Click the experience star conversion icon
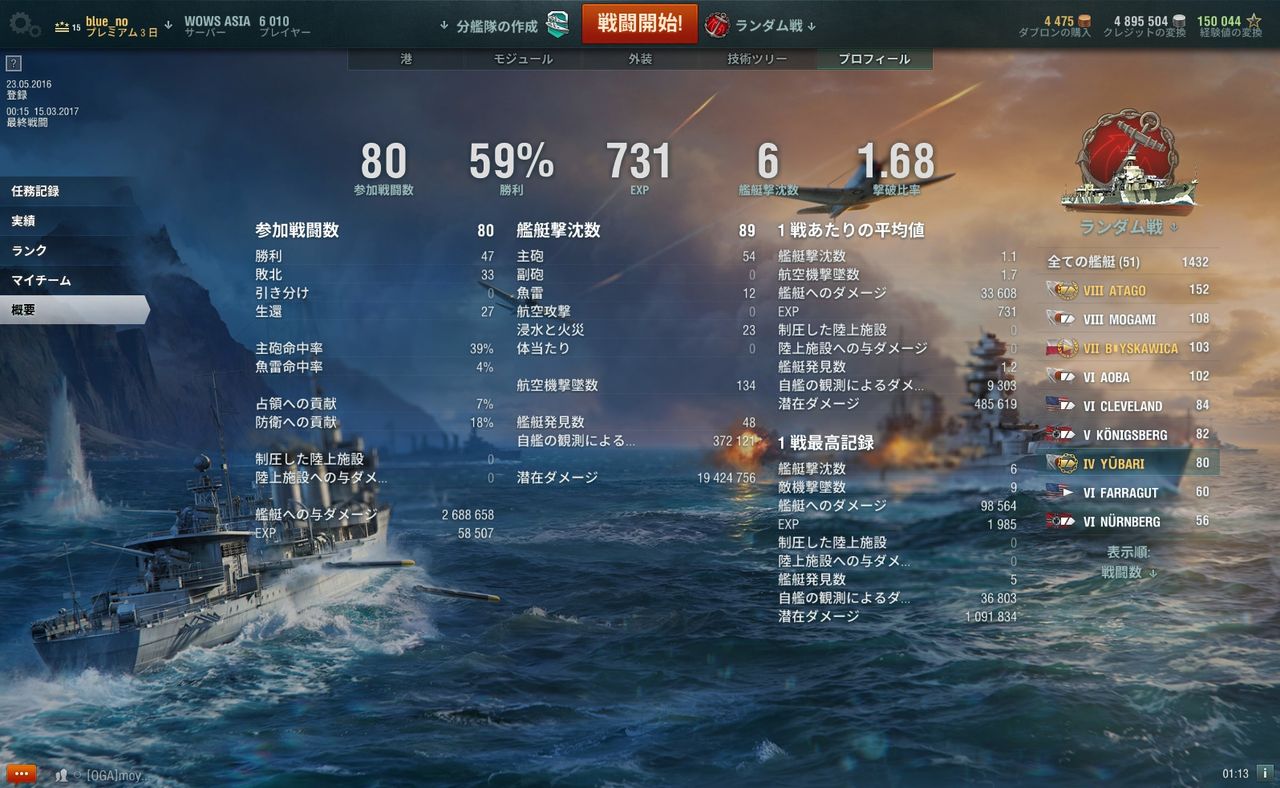The height and width of the screenshot is (788, 1280). click(x=1254, y=20)
